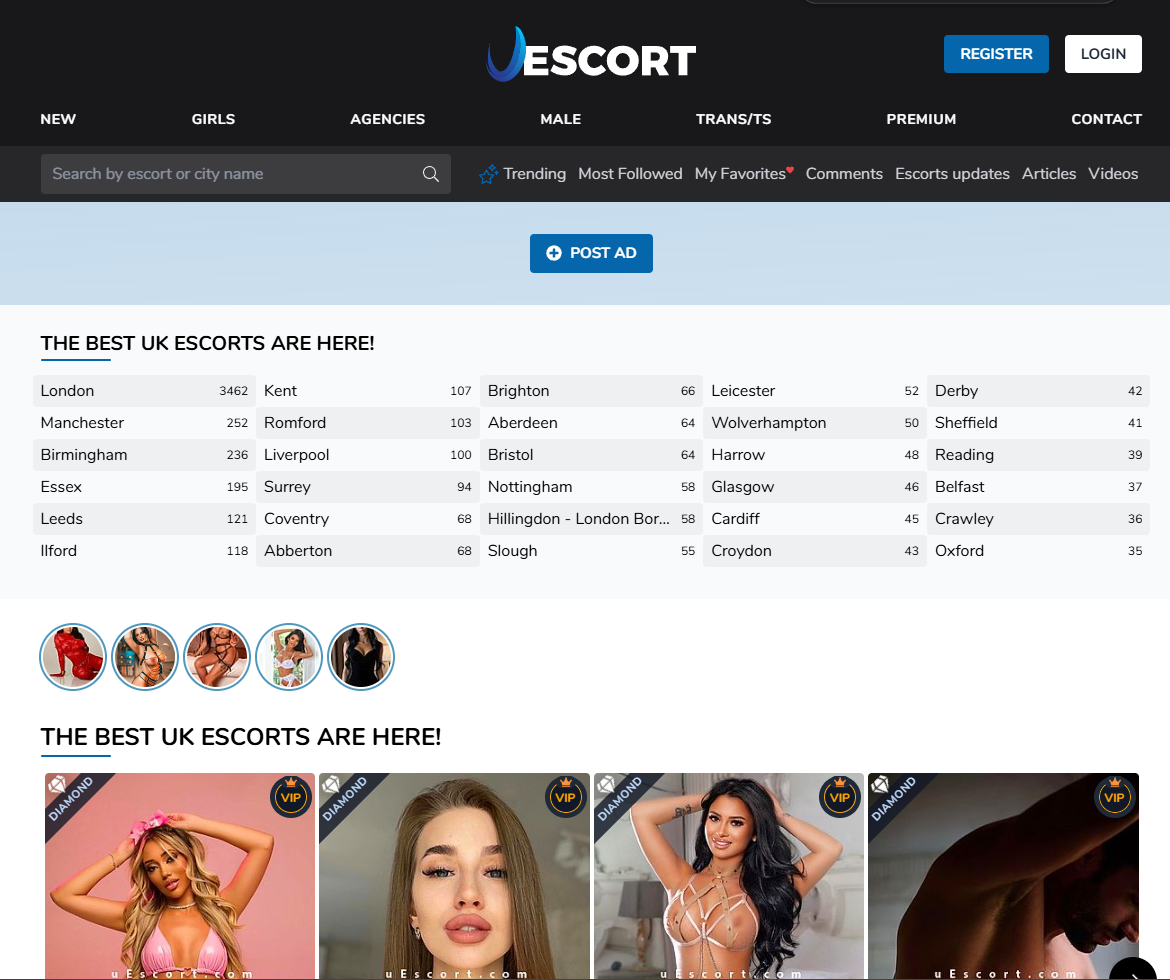The height and width of the screenshot is (980, 1170).
Task: Open the GIRLS menu item
Action: [212, 119]
